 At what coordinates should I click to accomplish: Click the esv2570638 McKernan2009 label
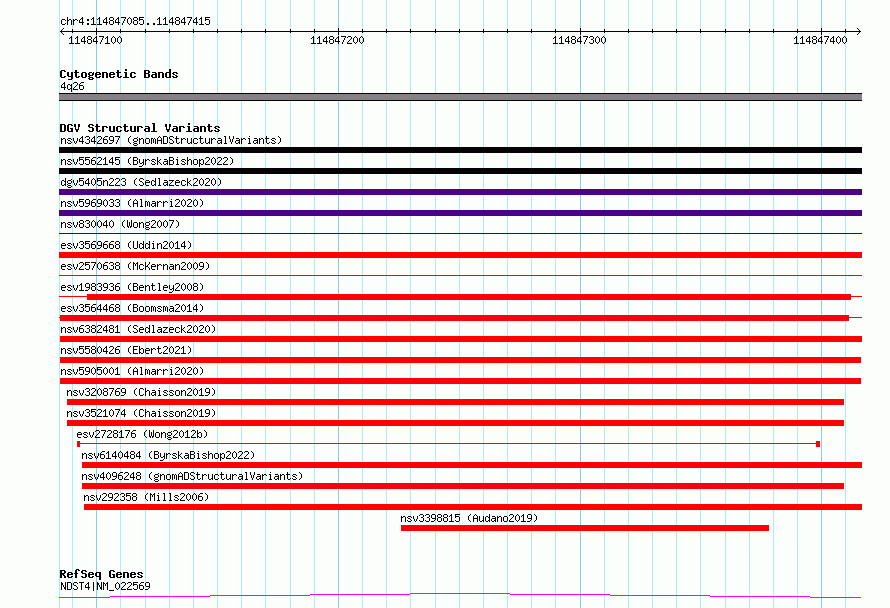pyautogui.click(x=135, y=266)
